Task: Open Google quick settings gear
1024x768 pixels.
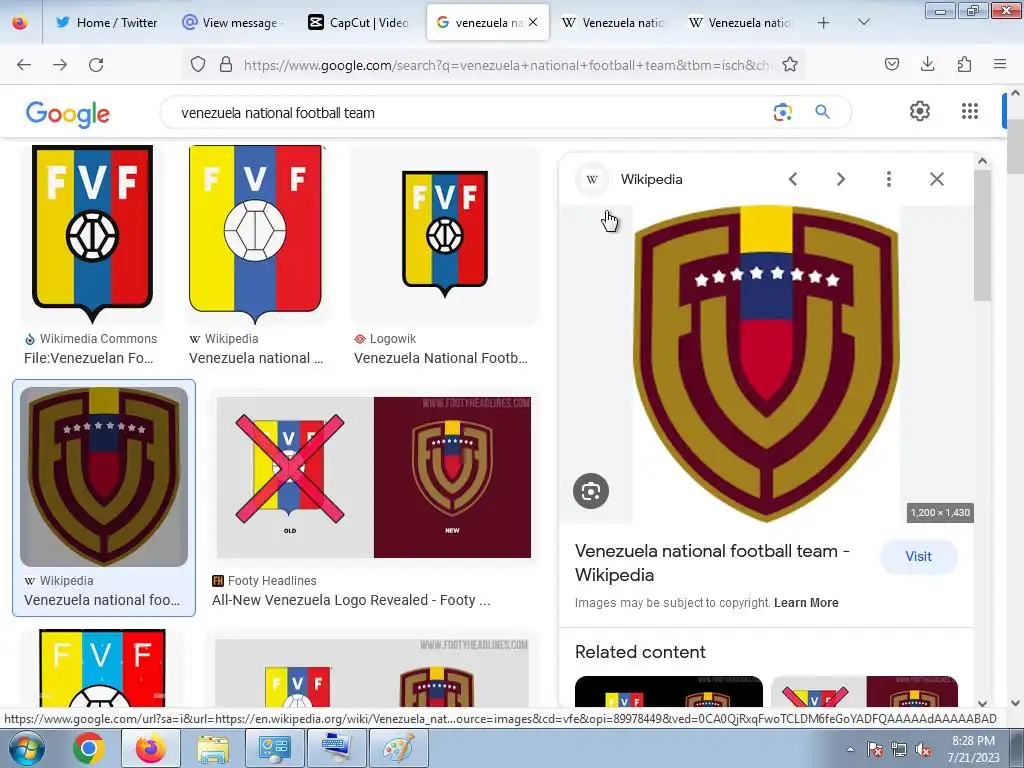Action: point(920,111)
